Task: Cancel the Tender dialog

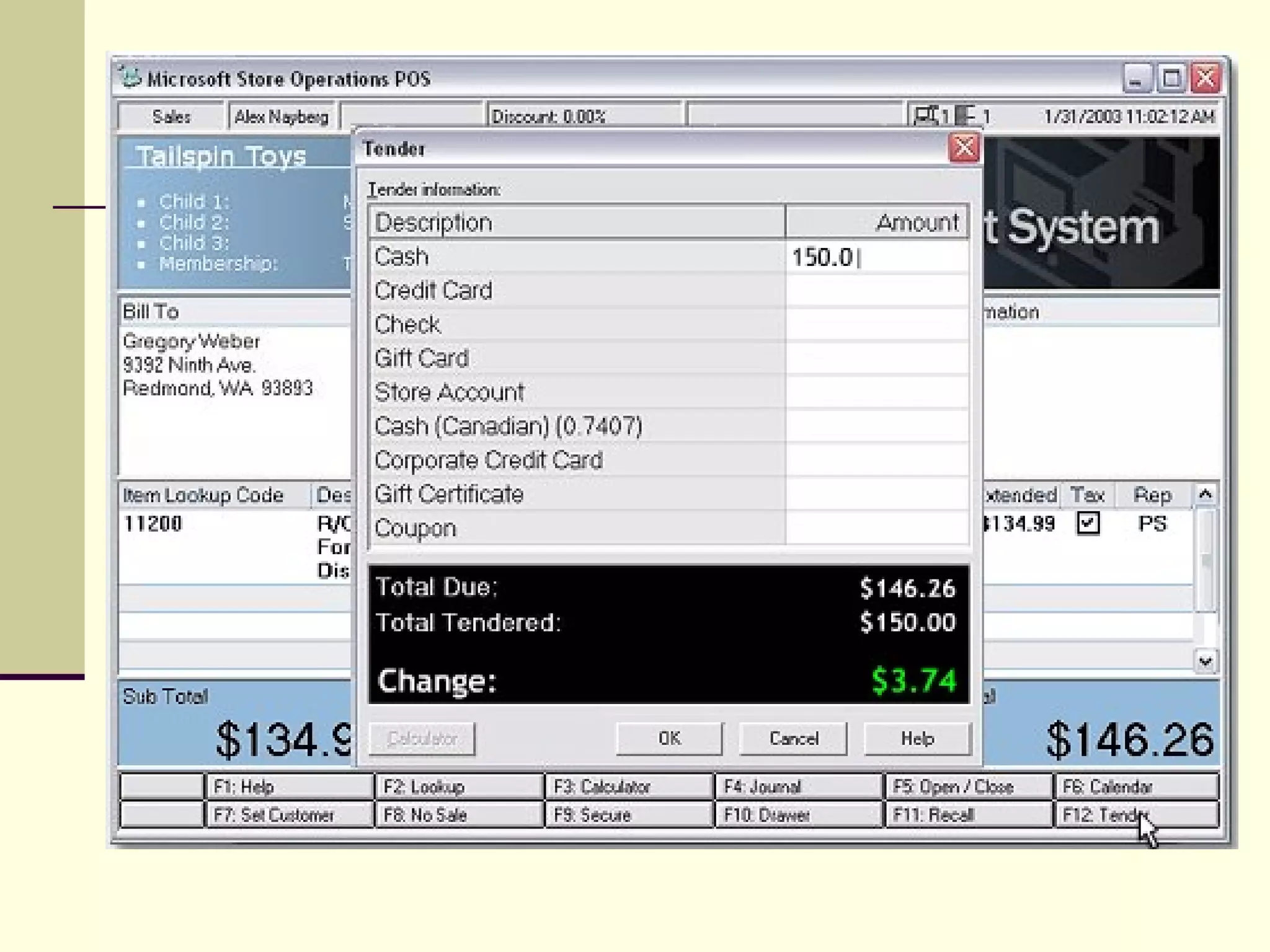Action: click(x=793, y=739)
